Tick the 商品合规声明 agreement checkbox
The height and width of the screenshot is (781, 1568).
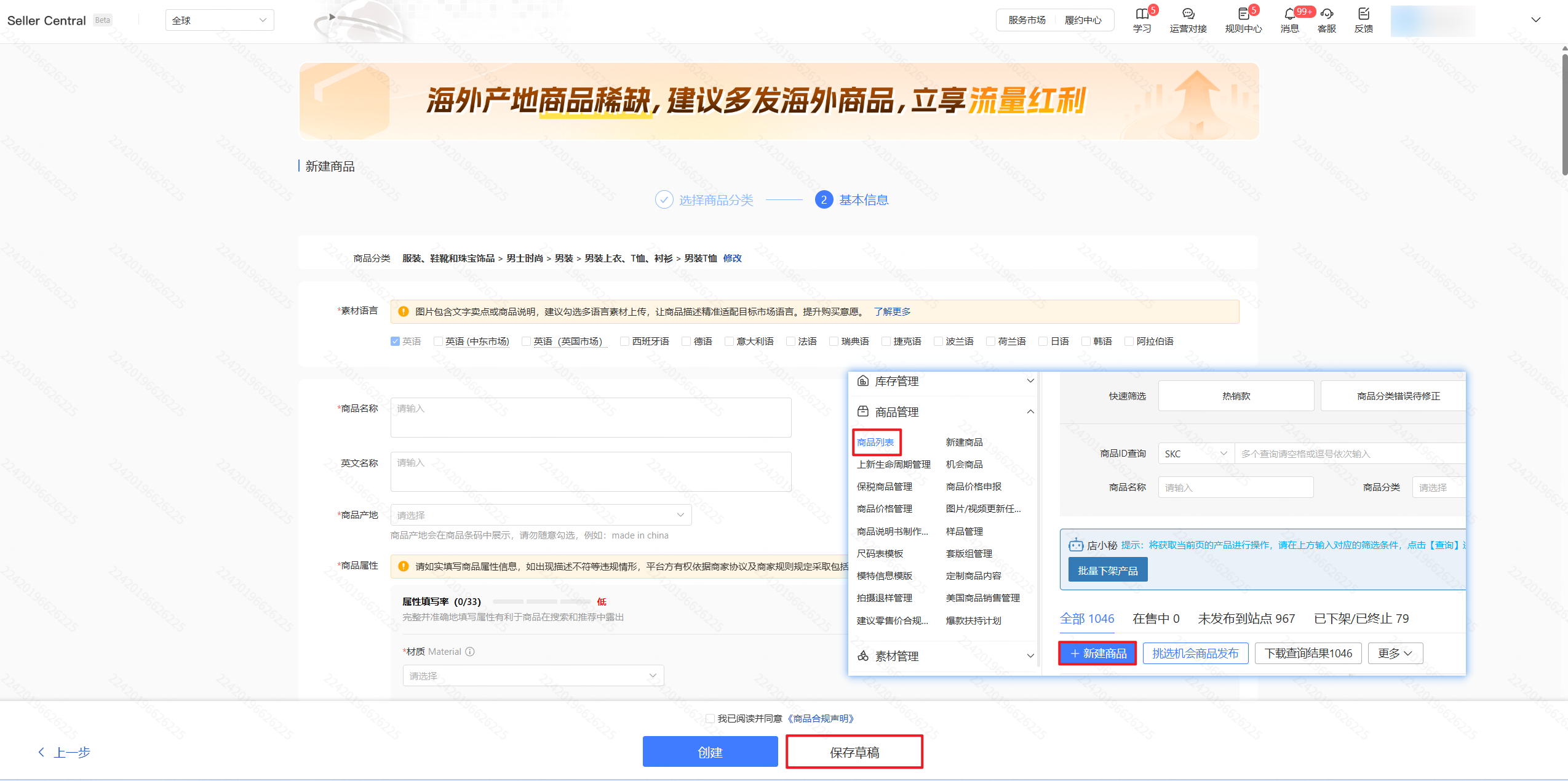[710, 718]
